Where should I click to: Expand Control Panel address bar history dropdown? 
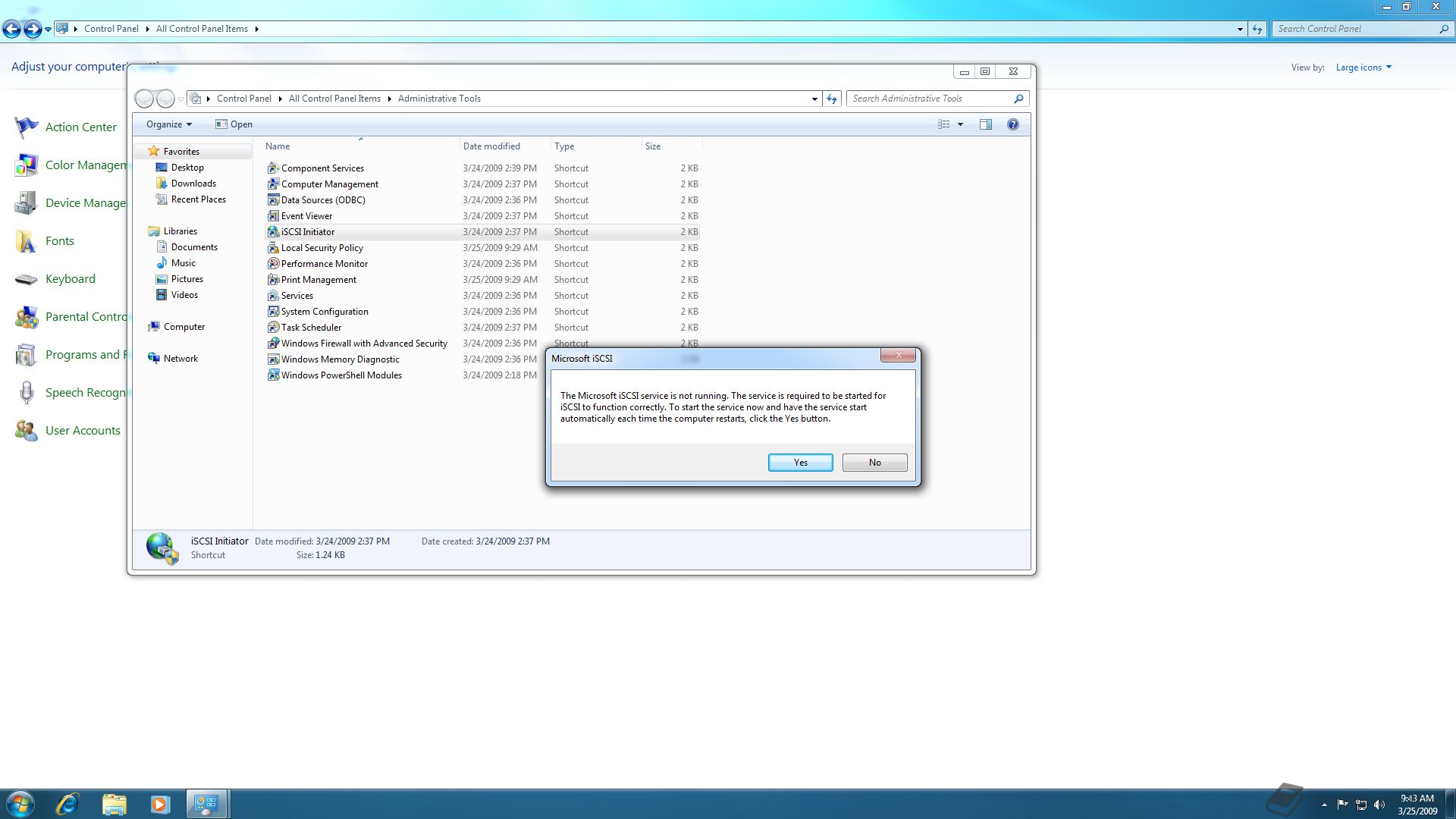pos(1240,29)
